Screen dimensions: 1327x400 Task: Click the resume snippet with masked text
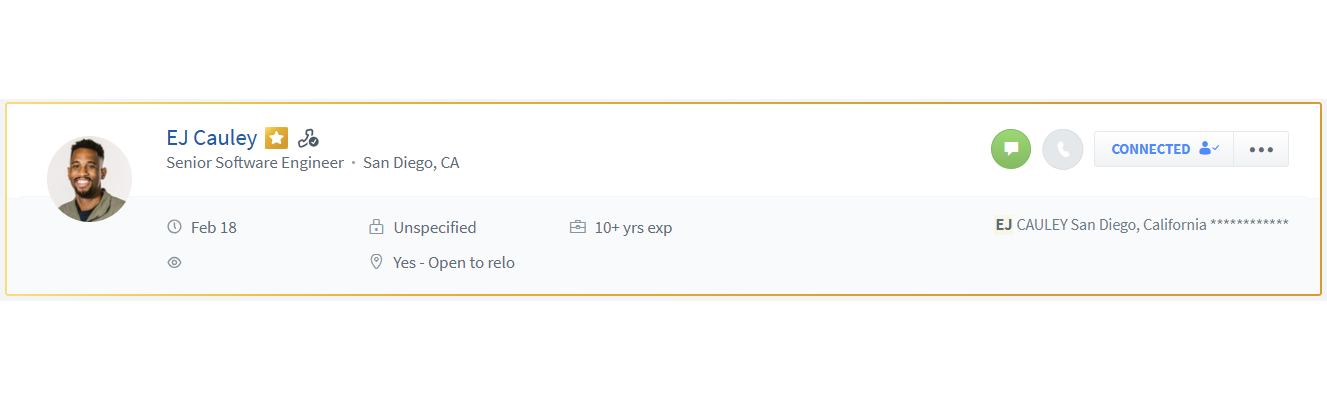pos(1141,224)
